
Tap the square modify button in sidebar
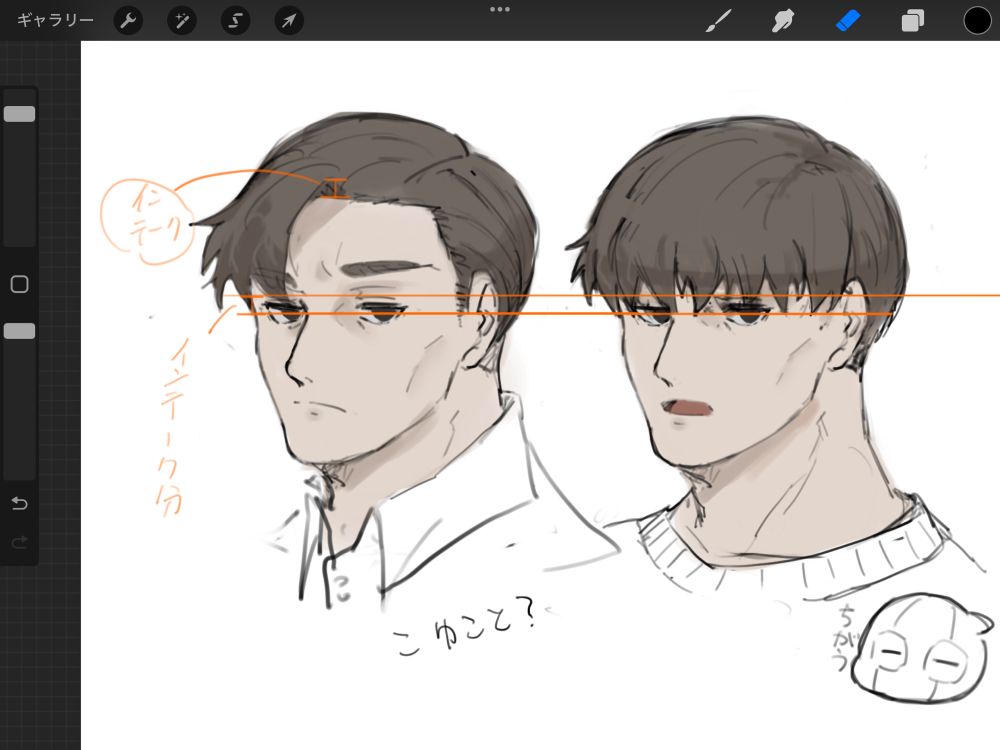(20, 284)
